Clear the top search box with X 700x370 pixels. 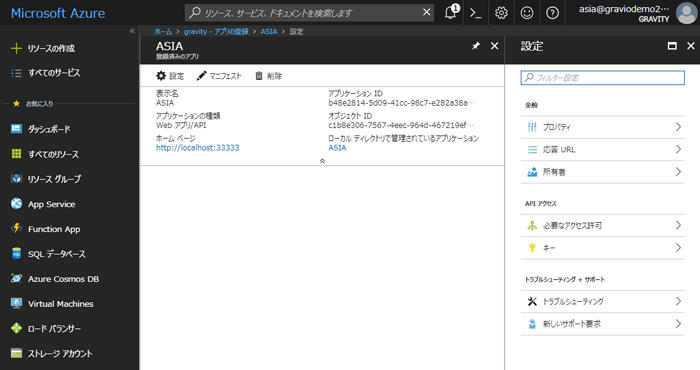pos(426,12)
